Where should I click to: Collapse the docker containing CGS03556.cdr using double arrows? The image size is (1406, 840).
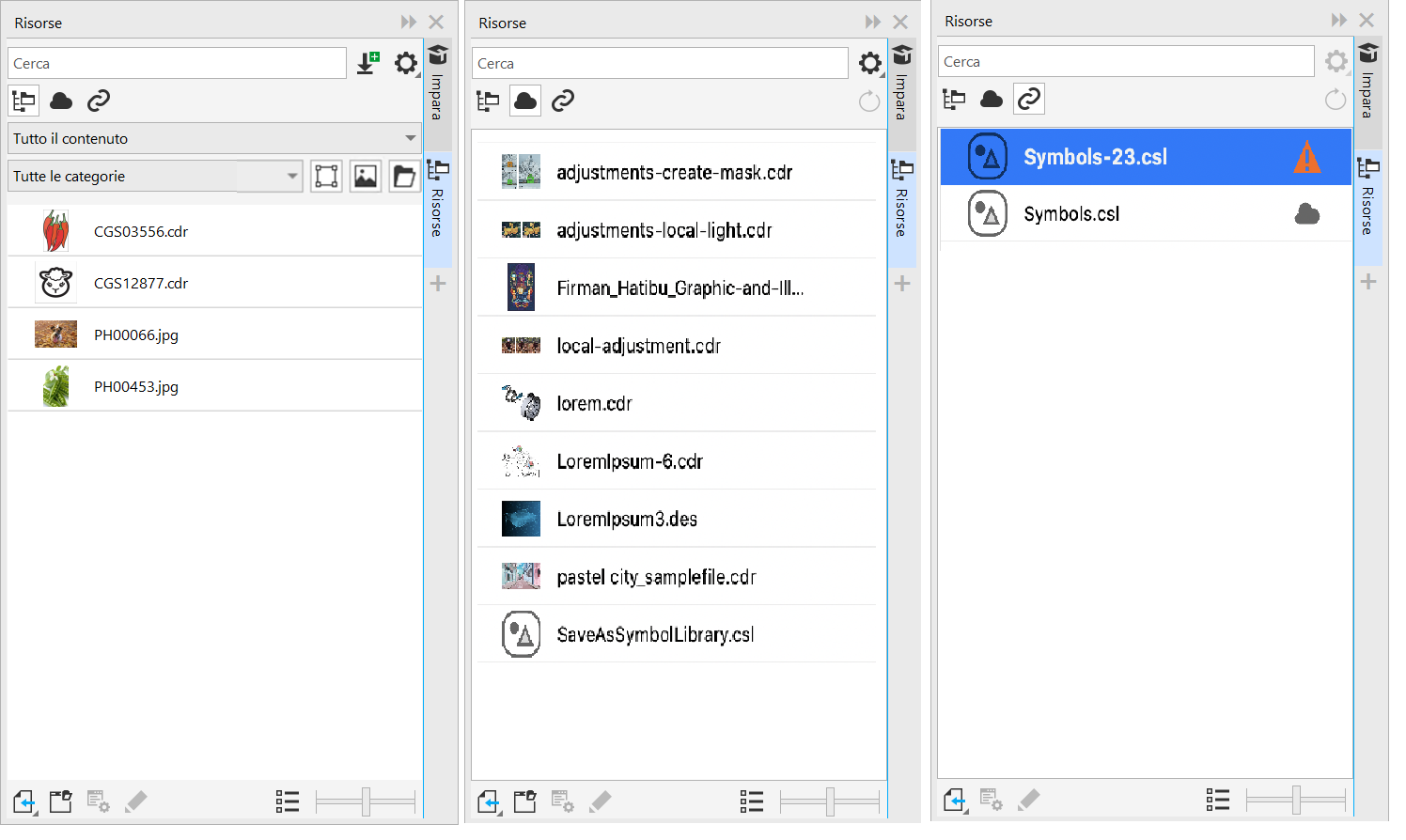408,23
